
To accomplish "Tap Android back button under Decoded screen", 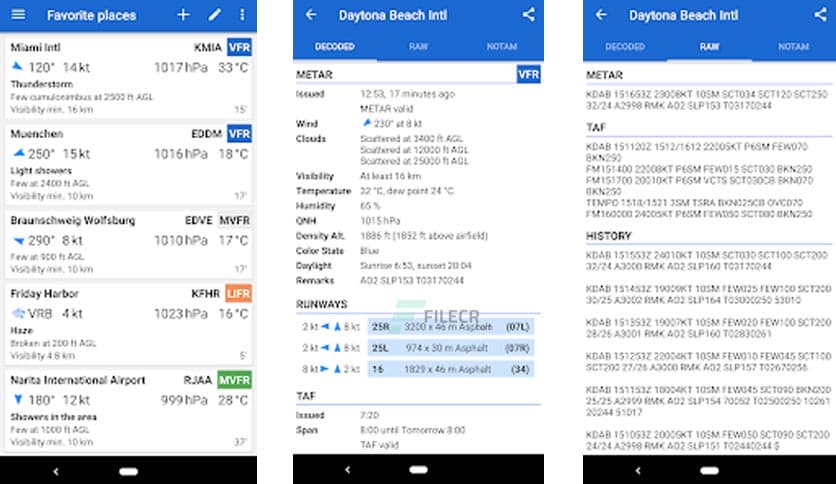I will [348, 470].
